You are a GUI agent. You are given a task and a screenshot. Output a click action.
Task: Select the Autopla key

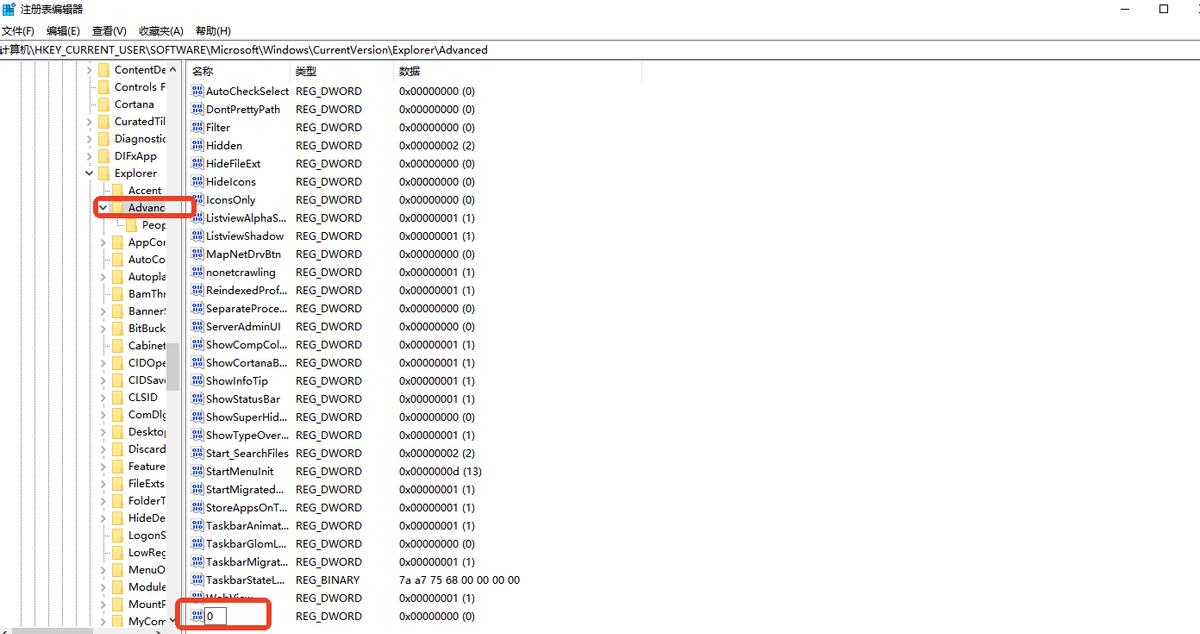[147, 276]
